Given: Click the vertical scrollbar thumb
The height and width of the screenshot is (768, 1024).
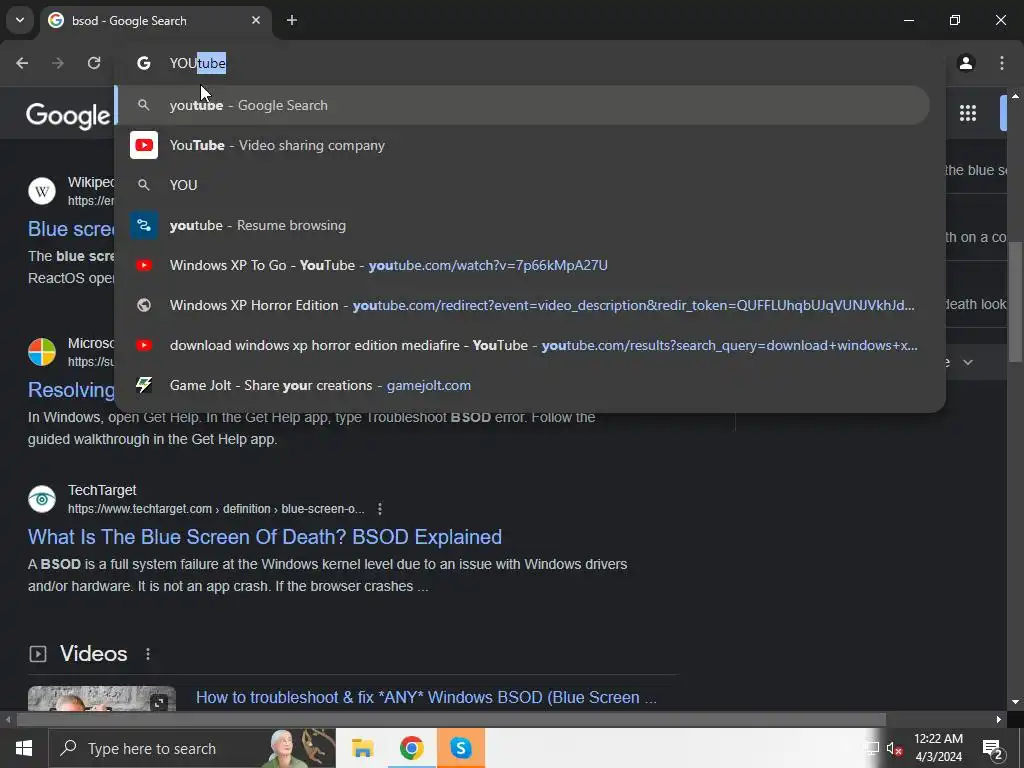Looking at the screenshot, I should tap(1015, 302).
